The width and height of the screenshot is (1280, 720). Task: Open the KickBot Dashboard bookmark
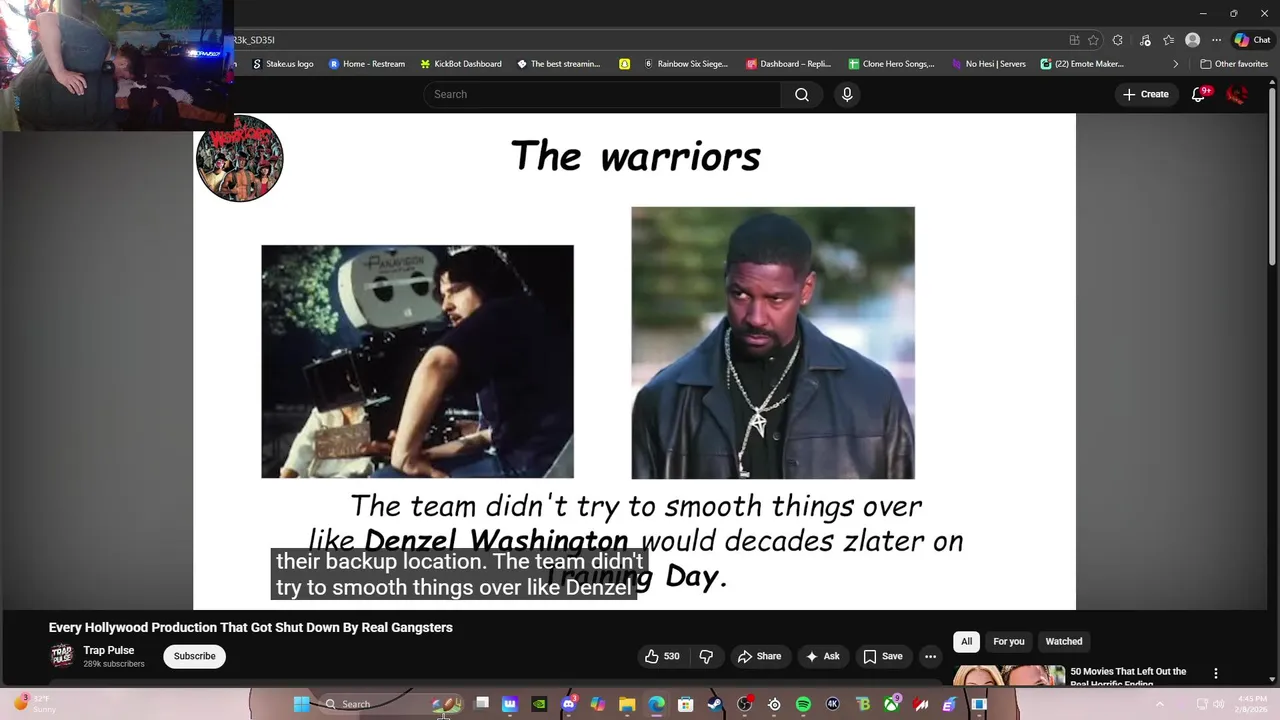point(461,64)
